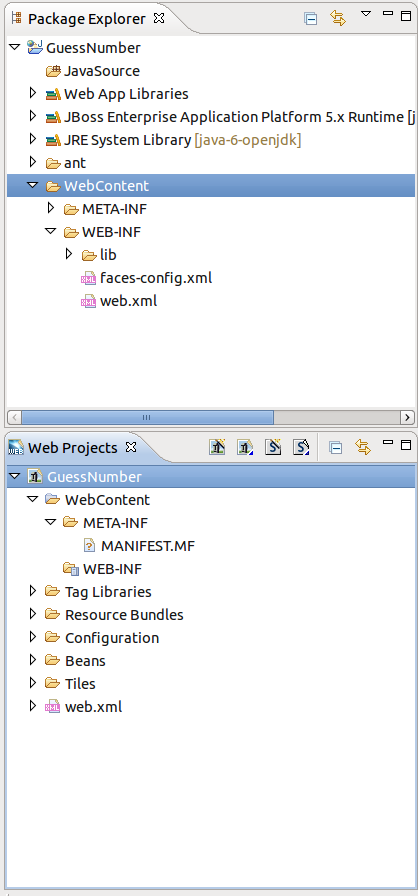Select the Web Projects tab
Viewport: 418px width, 896px height.
pyautogui.click(x=73, y=448)
